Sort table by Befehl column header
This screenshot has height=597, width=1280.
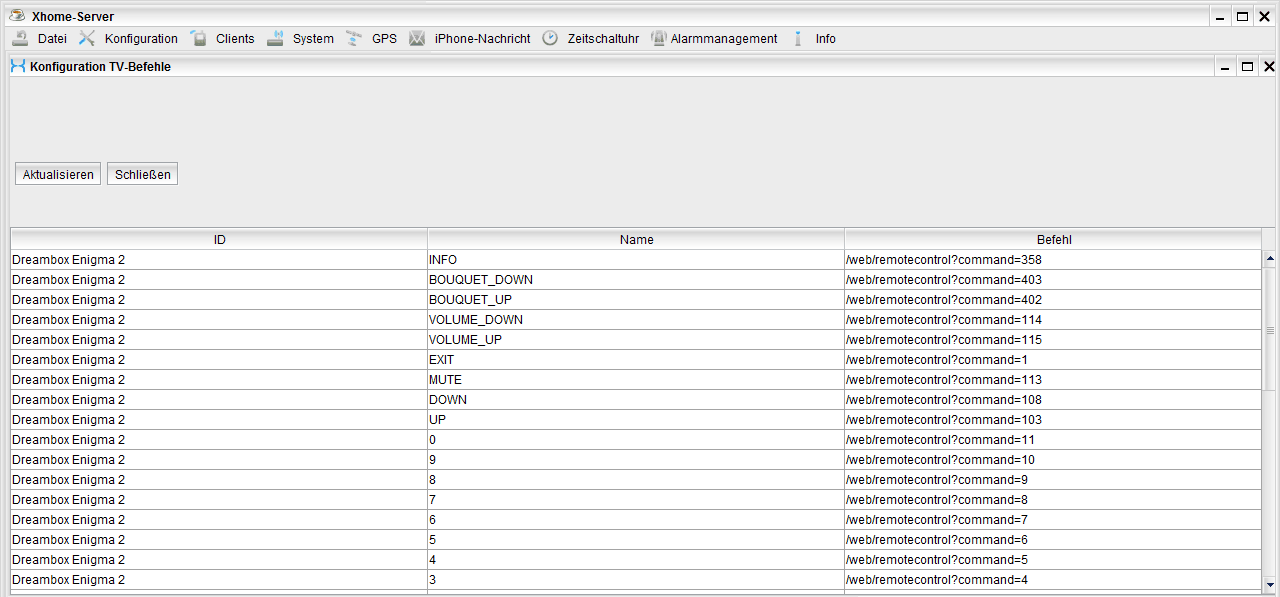1053,240
